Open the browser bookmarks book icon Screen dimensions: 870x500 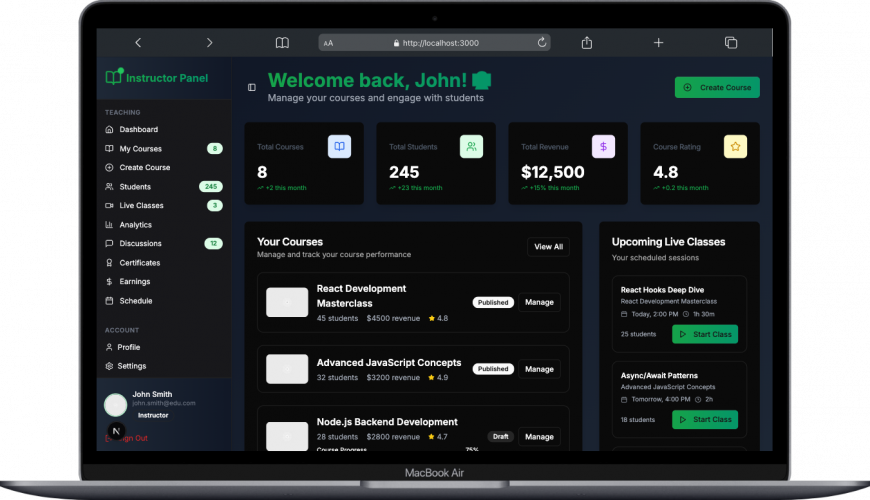[x=282, y=43]
